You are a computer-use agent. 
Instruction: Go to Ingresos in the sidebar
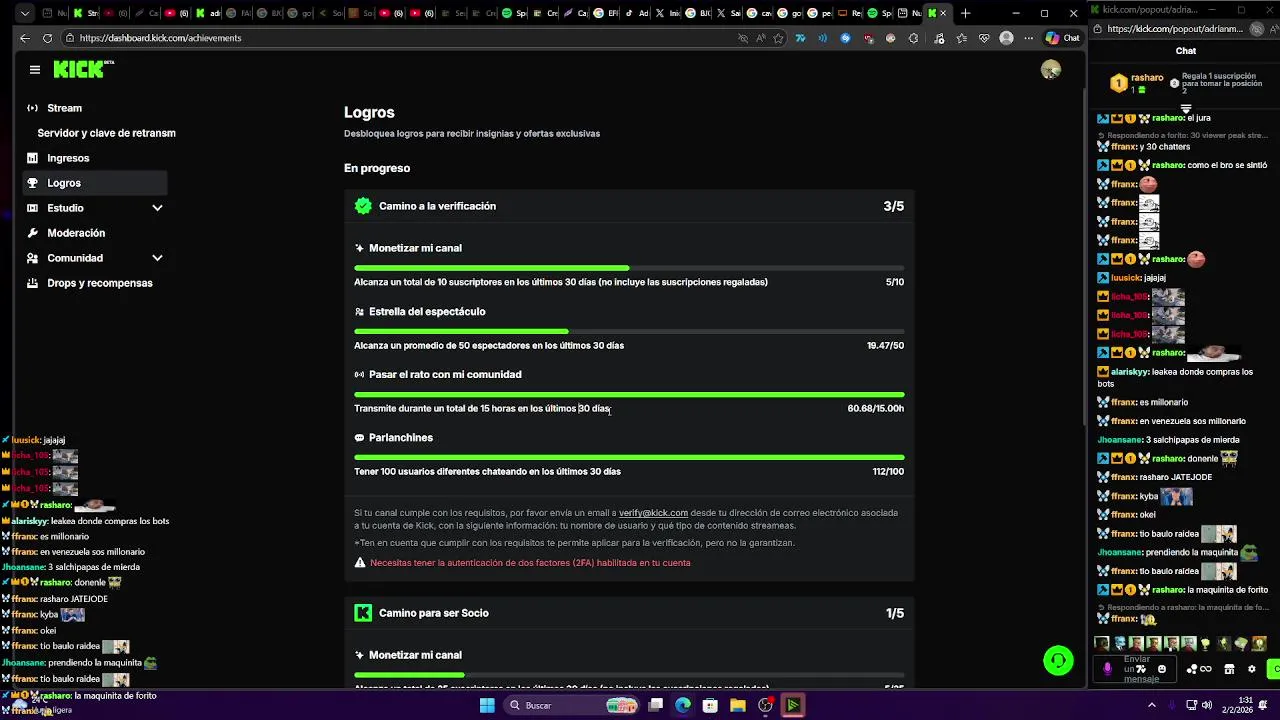[x=95, y=158]
